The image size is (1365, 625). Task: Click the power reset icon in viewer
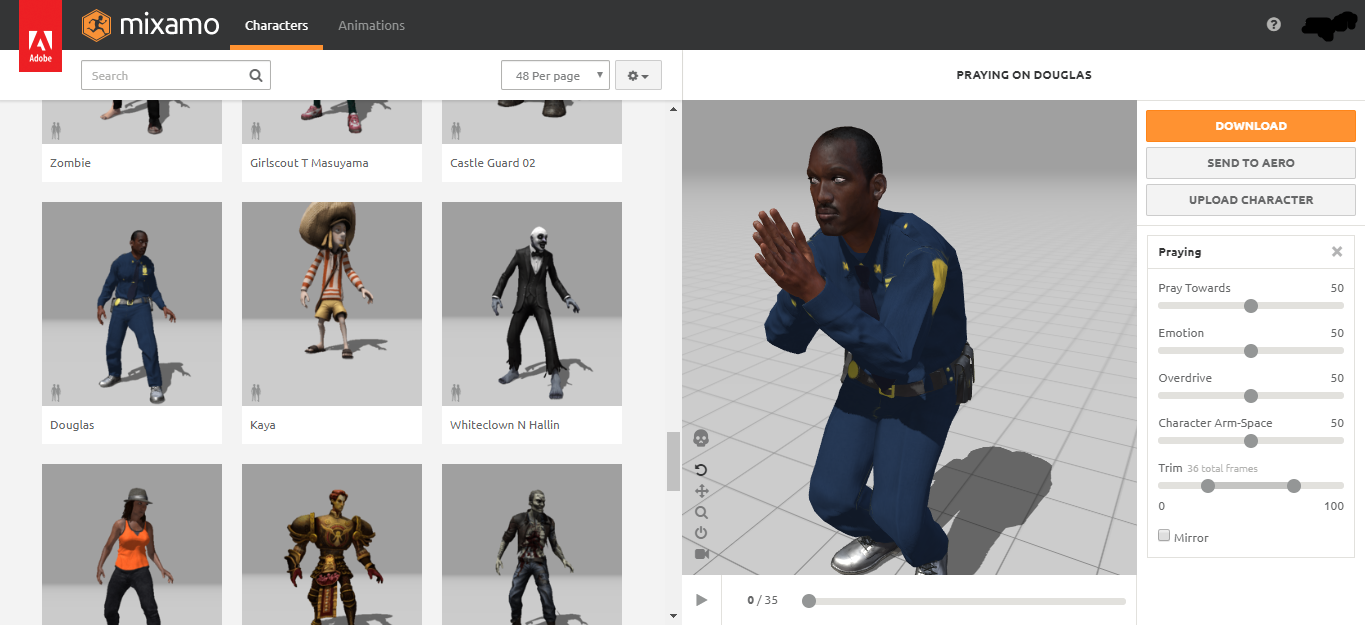coord(701,533)
